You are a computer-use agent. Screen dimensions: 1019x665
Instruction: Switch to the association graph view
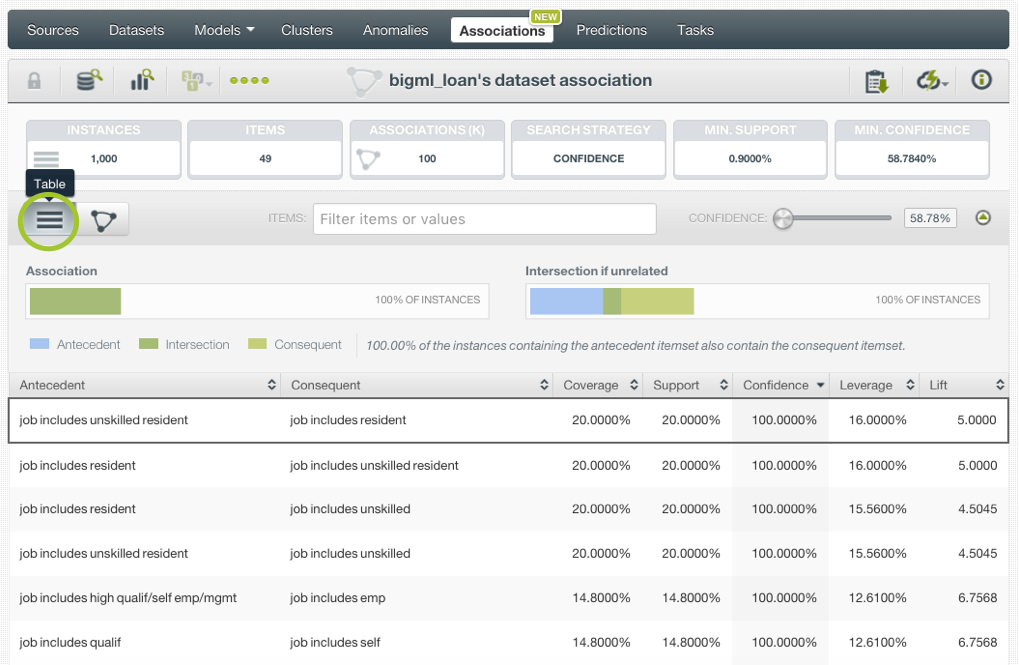tap(103, 220)
